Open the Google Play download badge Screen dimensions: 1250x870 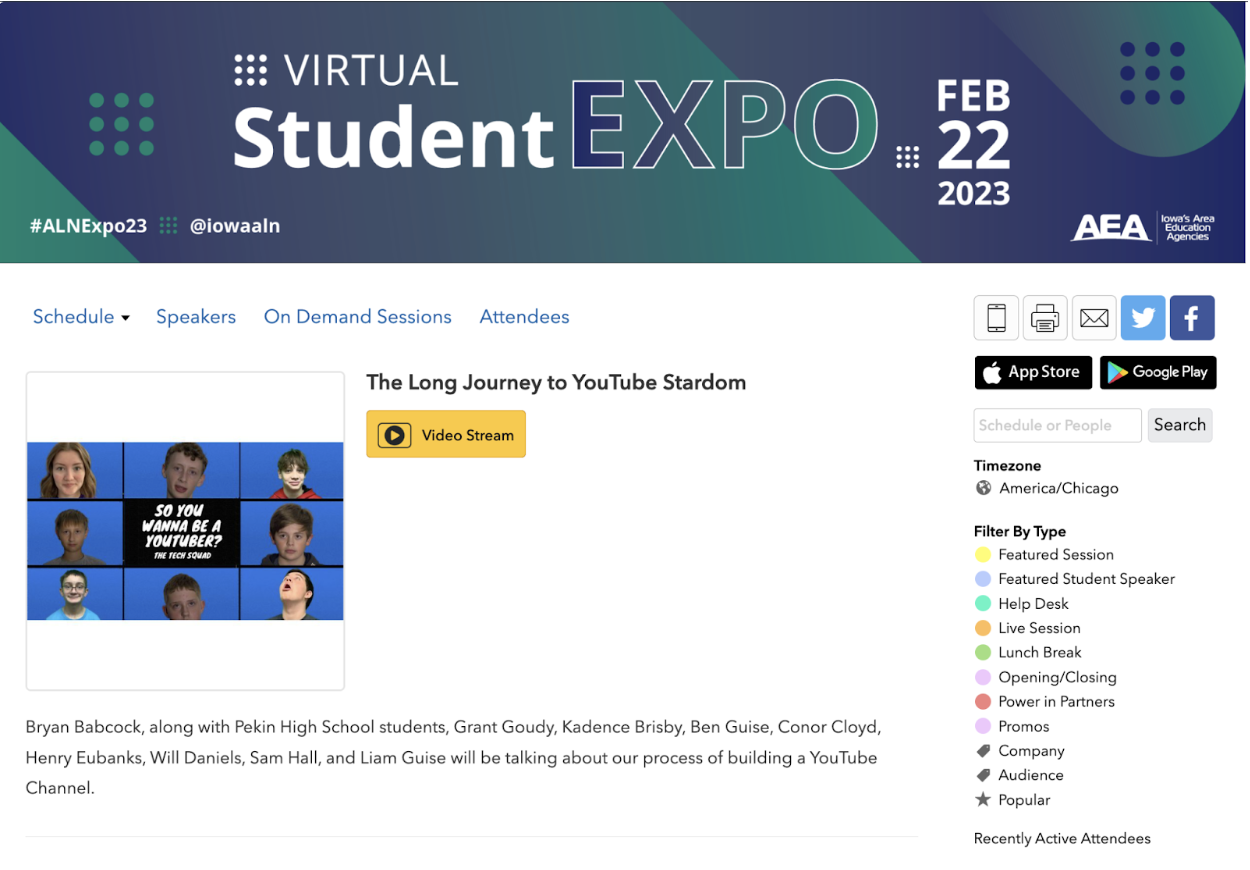click(1158, 372)
